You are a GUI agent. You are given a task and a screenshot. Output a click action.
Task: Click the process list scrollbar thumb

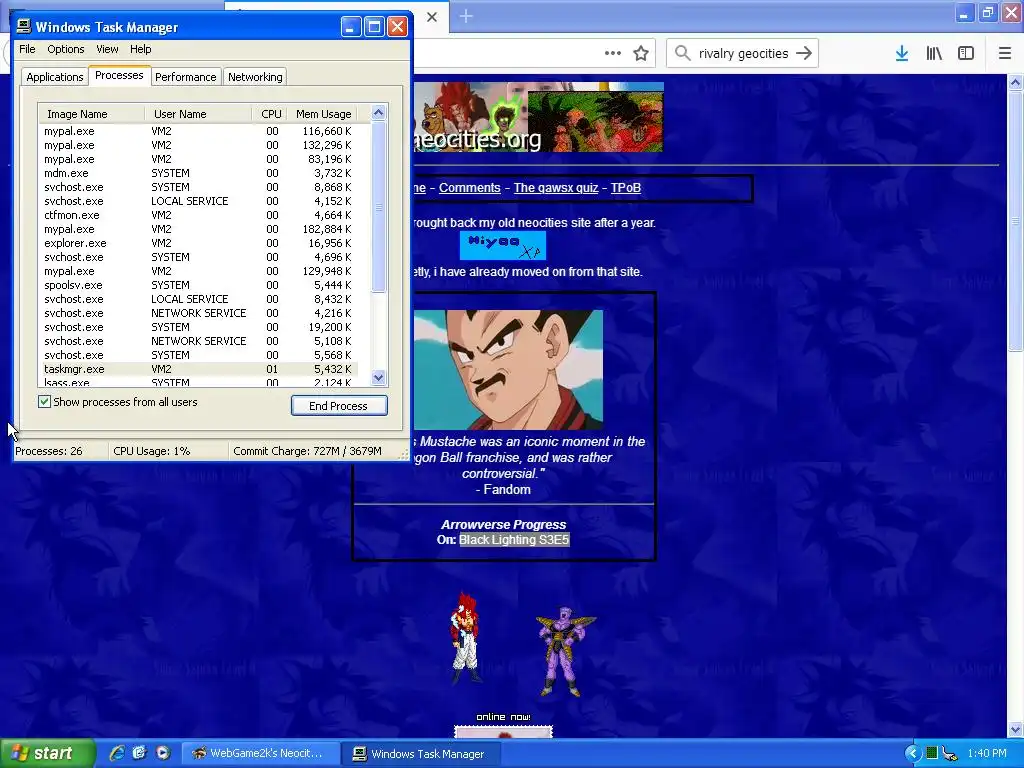(379, 207)
